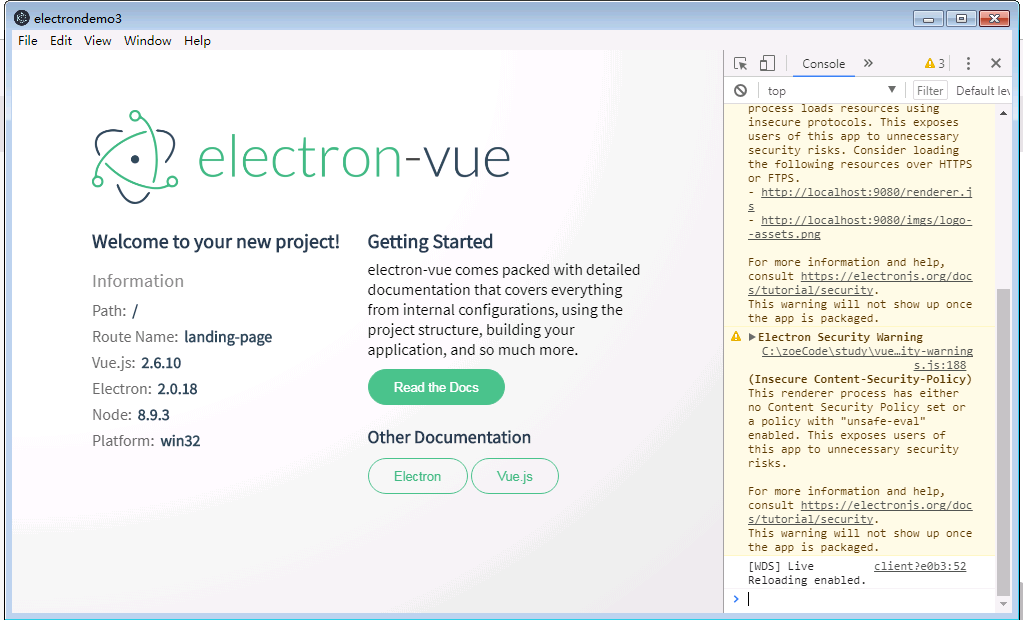
Task: Open the Help menu
Action: coord(197,40)
